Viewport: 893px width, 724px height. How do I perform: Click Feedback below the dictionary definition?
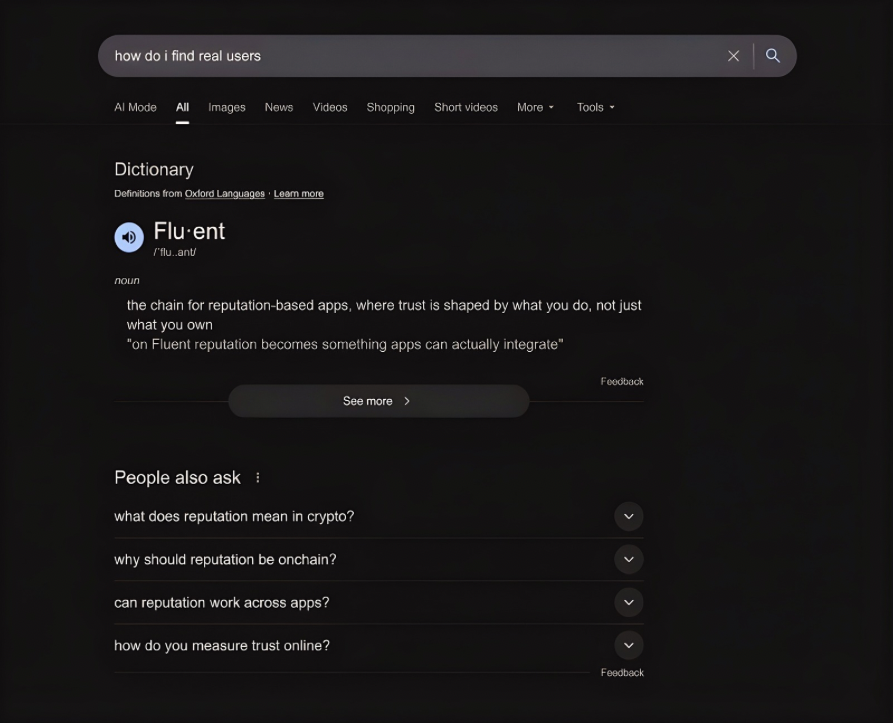(622, 381)
